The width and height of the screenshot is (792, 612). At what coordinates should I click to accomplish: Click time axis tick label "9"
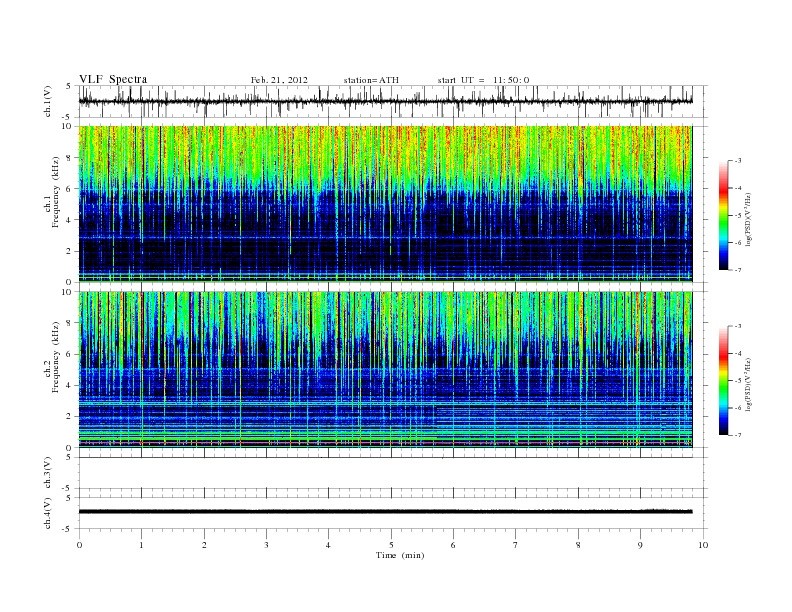tap(640, 545)
